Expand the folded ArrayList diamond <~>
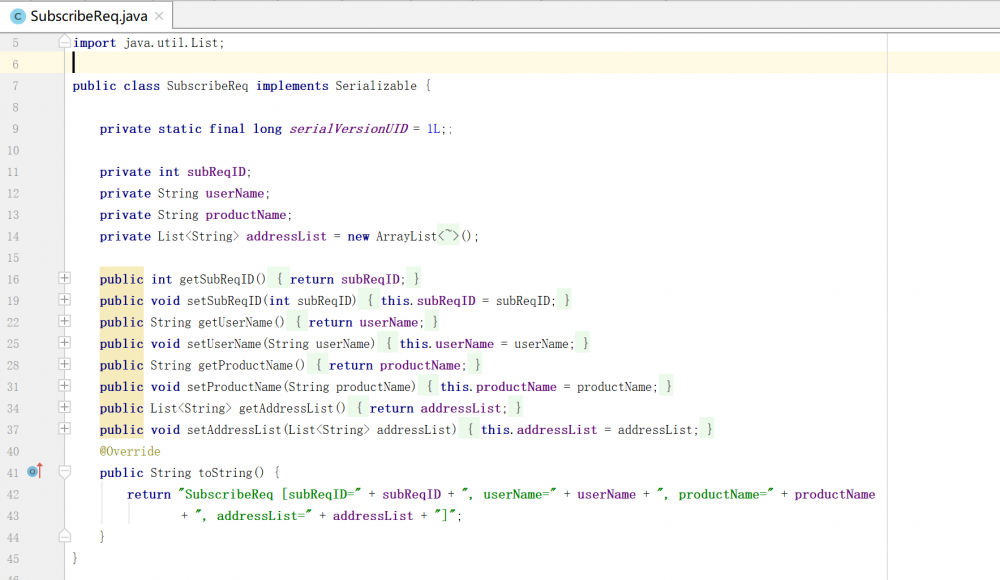The image size is (1000, 580). tap(448, 236)
